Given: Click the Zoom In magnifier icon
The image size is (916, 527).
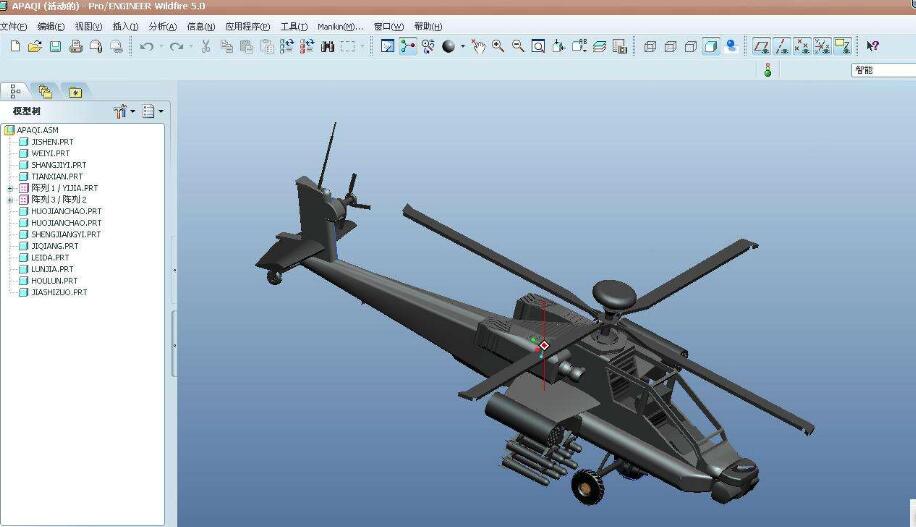Looking at the screenshot, I should click(x=498, y=46).
